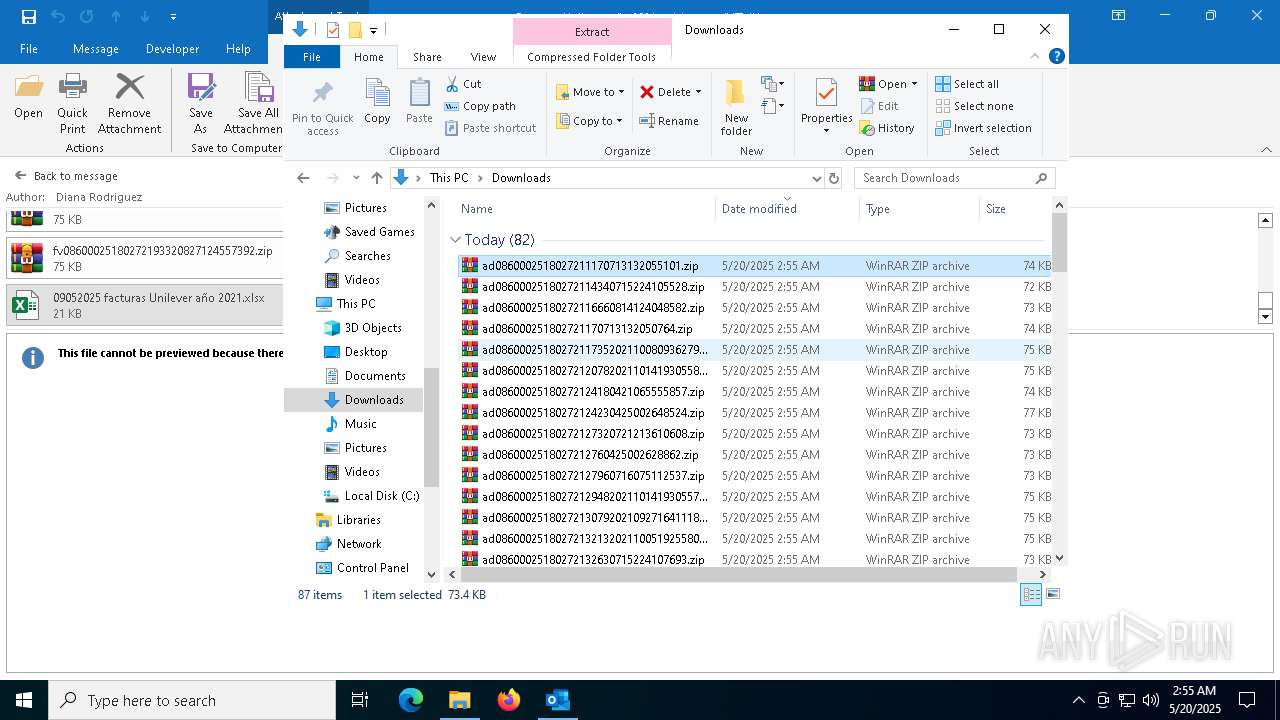
Task: Switch to details view layout
Action: pos(1030,594)
